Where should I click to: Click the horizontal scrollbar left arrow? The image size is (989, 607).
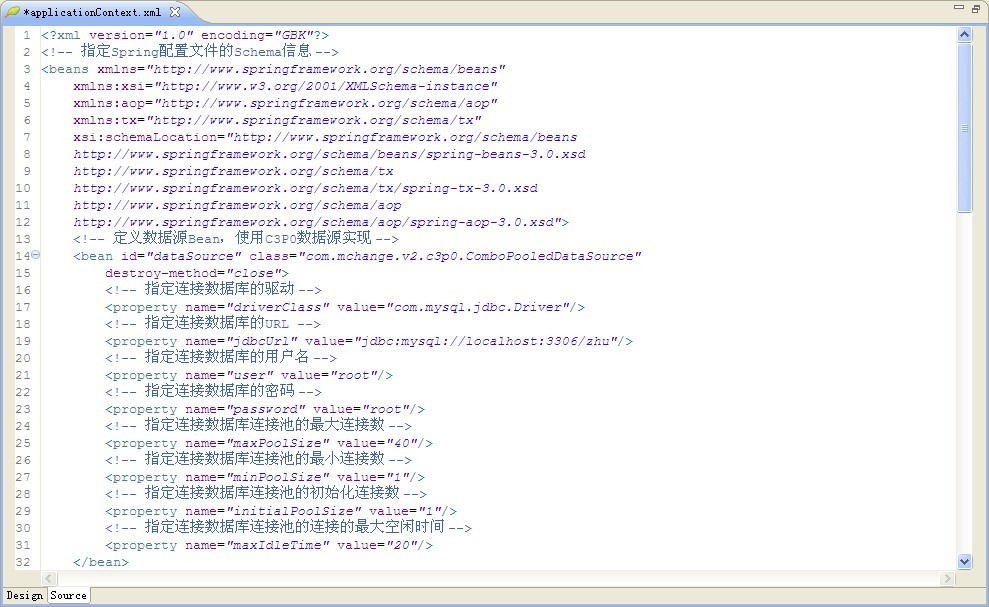[x=48, y=577]
